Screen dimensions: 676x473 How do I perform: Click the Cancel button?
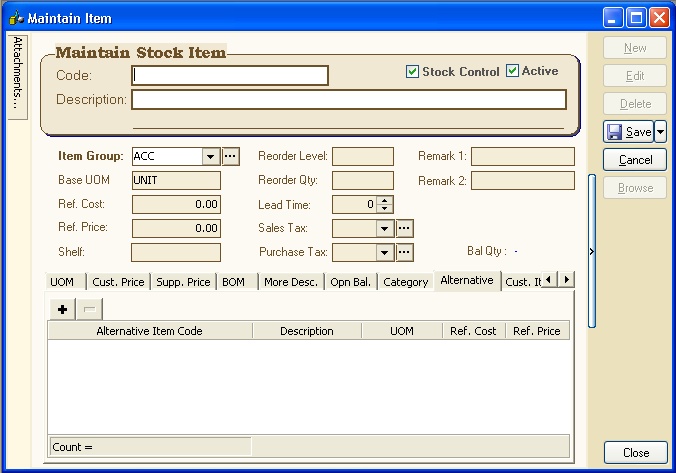click(x=635, y=160)
